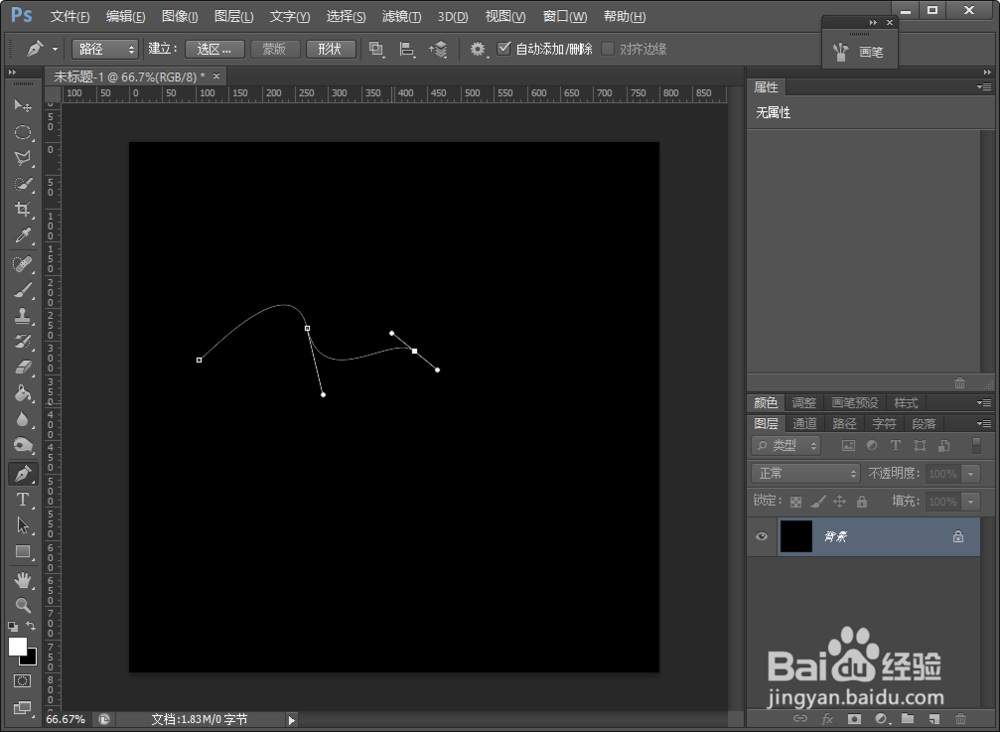Toggle lock all padlock icon
Viewport: 1000px width, 732px height.
[862, 502]
